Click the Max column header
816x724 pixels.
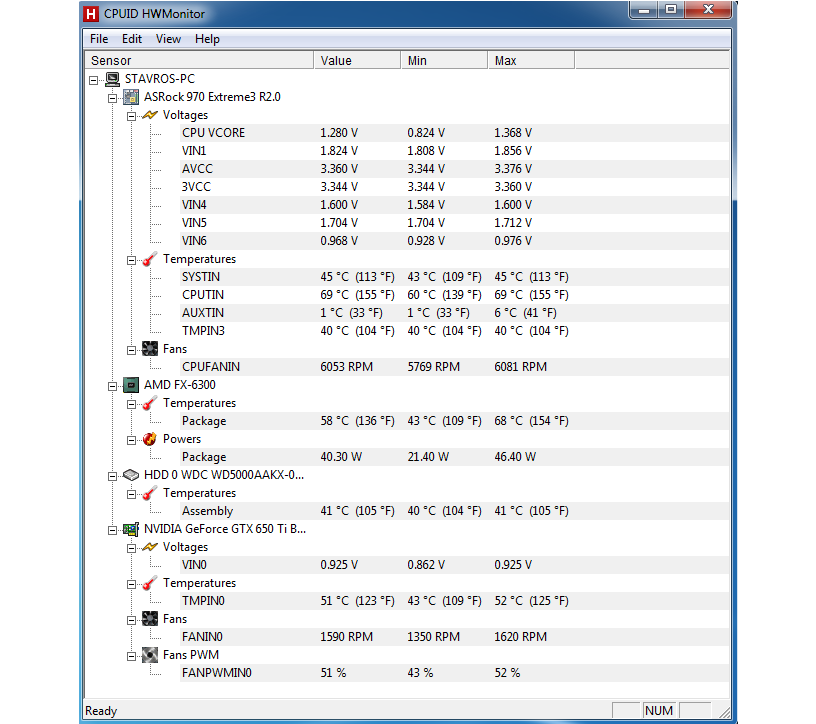pos(531,60)
